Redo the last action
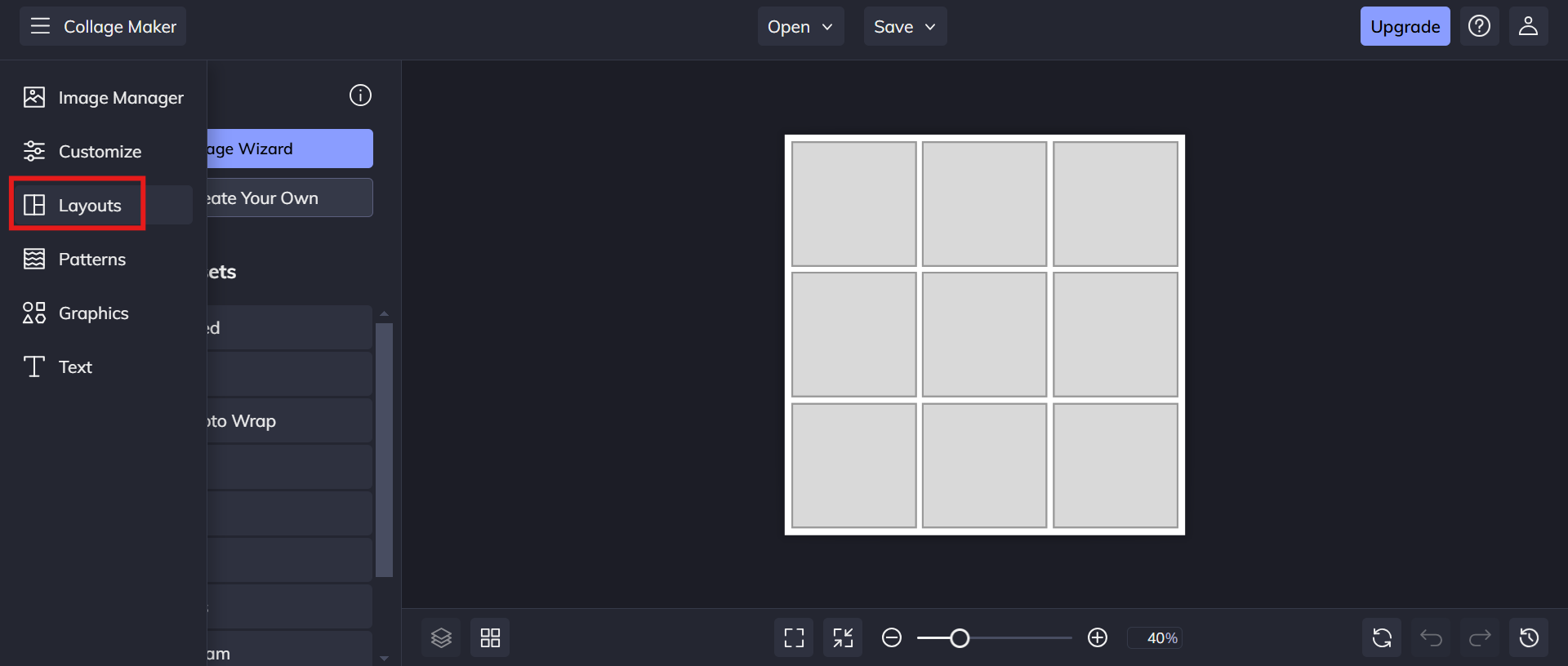The height and width of the screenshot is (666, 1568). [1480, 637]
